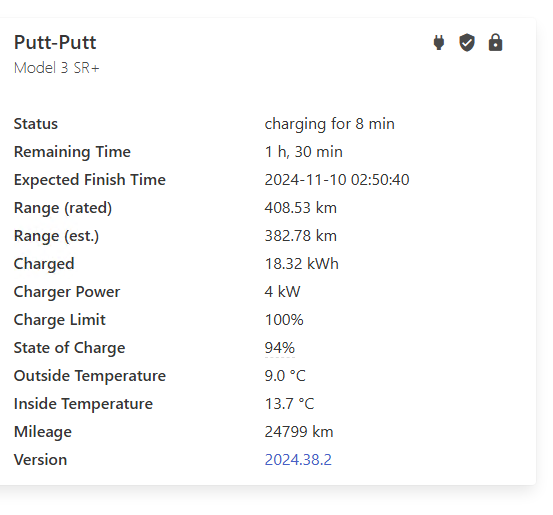Click the '1 h, 30 min' remaining time
This screenshot has width=553, height=515.
304,152
